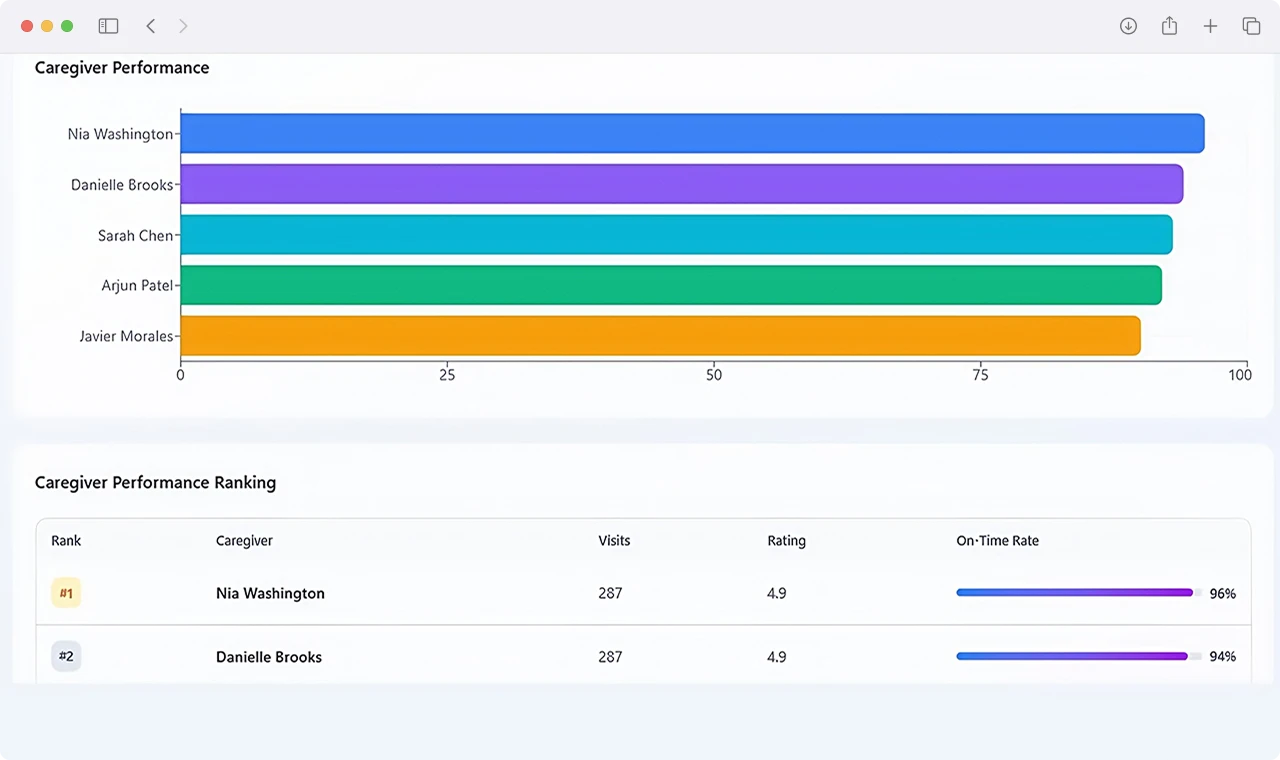Viewport: 1280px width, 760px height.
Task: Click the Arjun Patel chart axis label
Action: (138, 286)
